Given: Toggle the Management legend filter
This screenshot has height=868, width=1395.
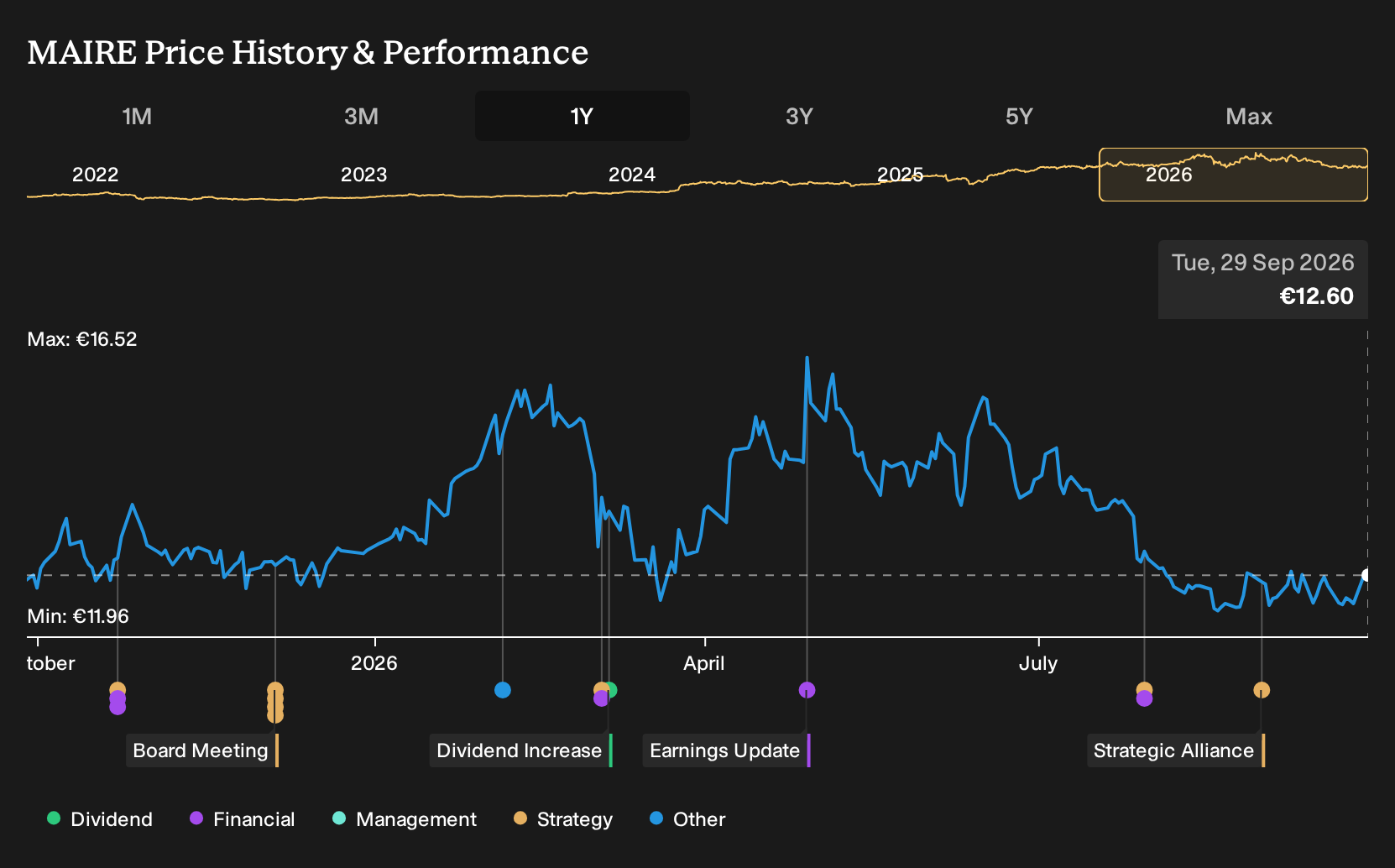Looking at the screenshot, I should 405,819.
